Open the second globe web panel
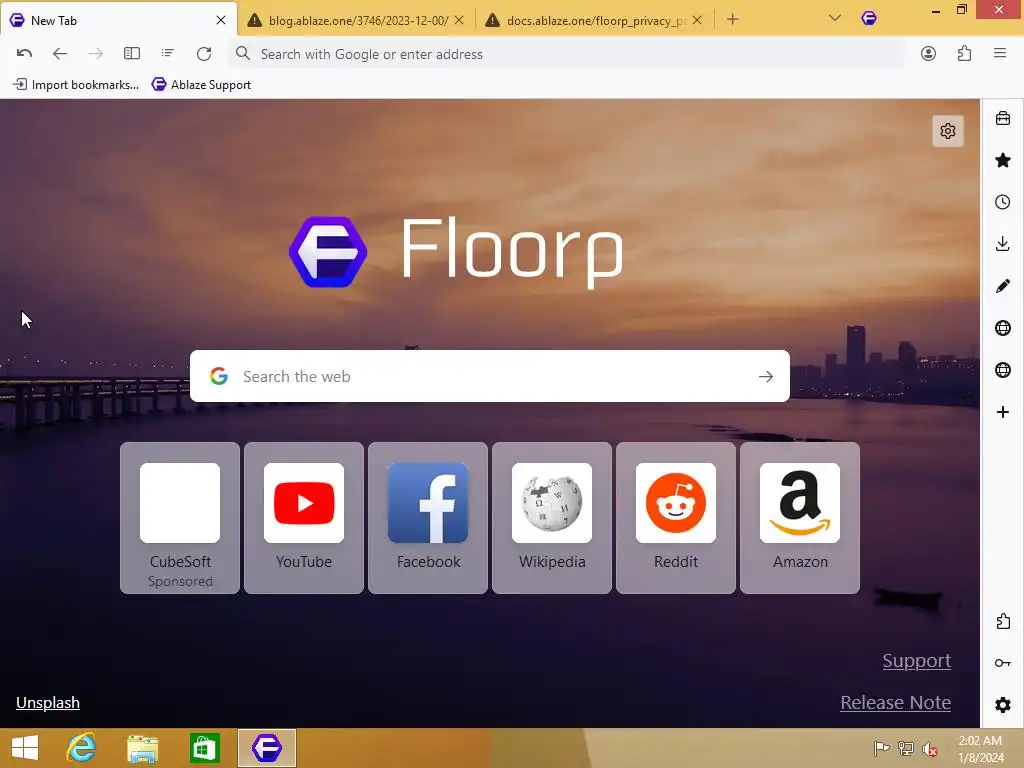This screenshot has height=768, width=1024. 1002,370
